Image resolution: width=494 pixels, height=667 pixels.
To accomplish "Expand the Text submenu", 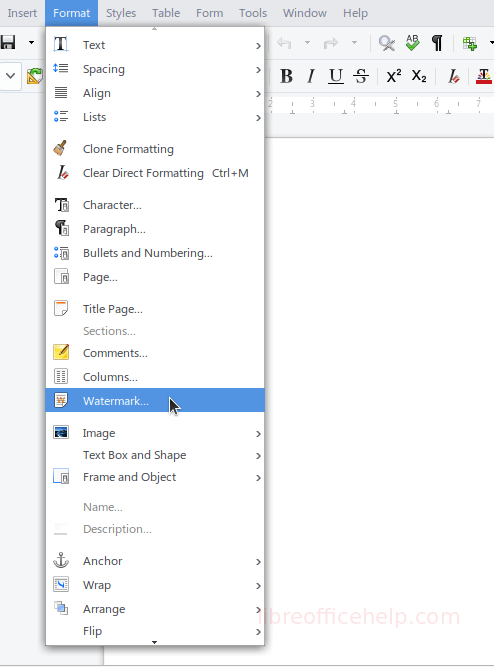I will click(x=155, y=45).
